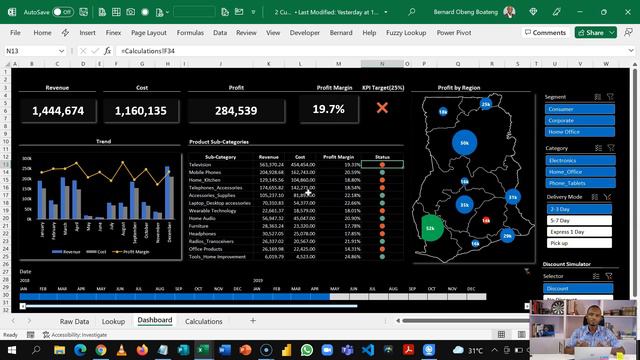The height and width of the screenshot is (360, 640).
Task: Select Electronics in Category slicer
Action: pos(580,160)
